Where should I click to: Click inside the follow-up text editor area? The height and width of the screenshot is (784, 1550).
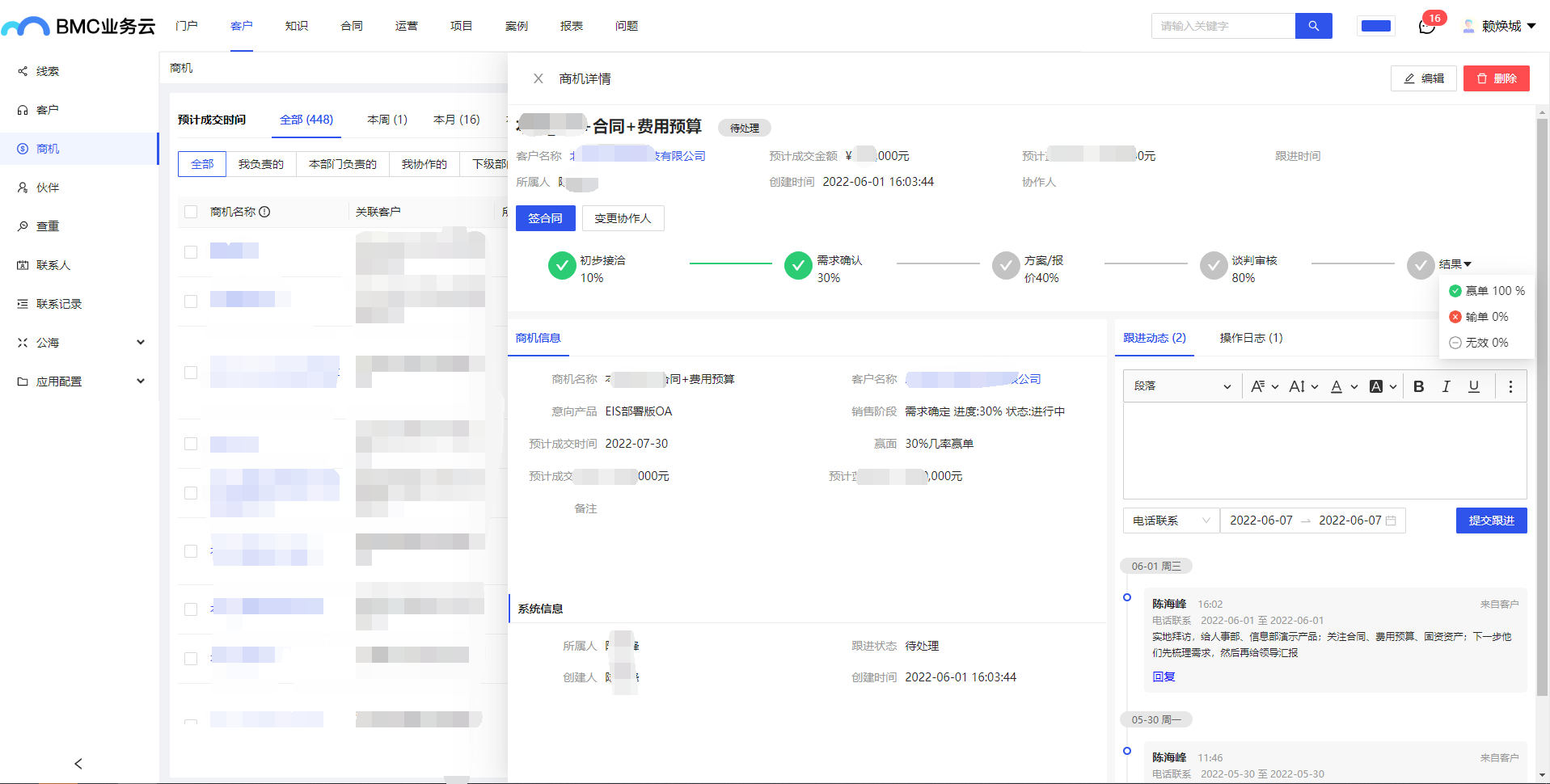coord(1324,451)
